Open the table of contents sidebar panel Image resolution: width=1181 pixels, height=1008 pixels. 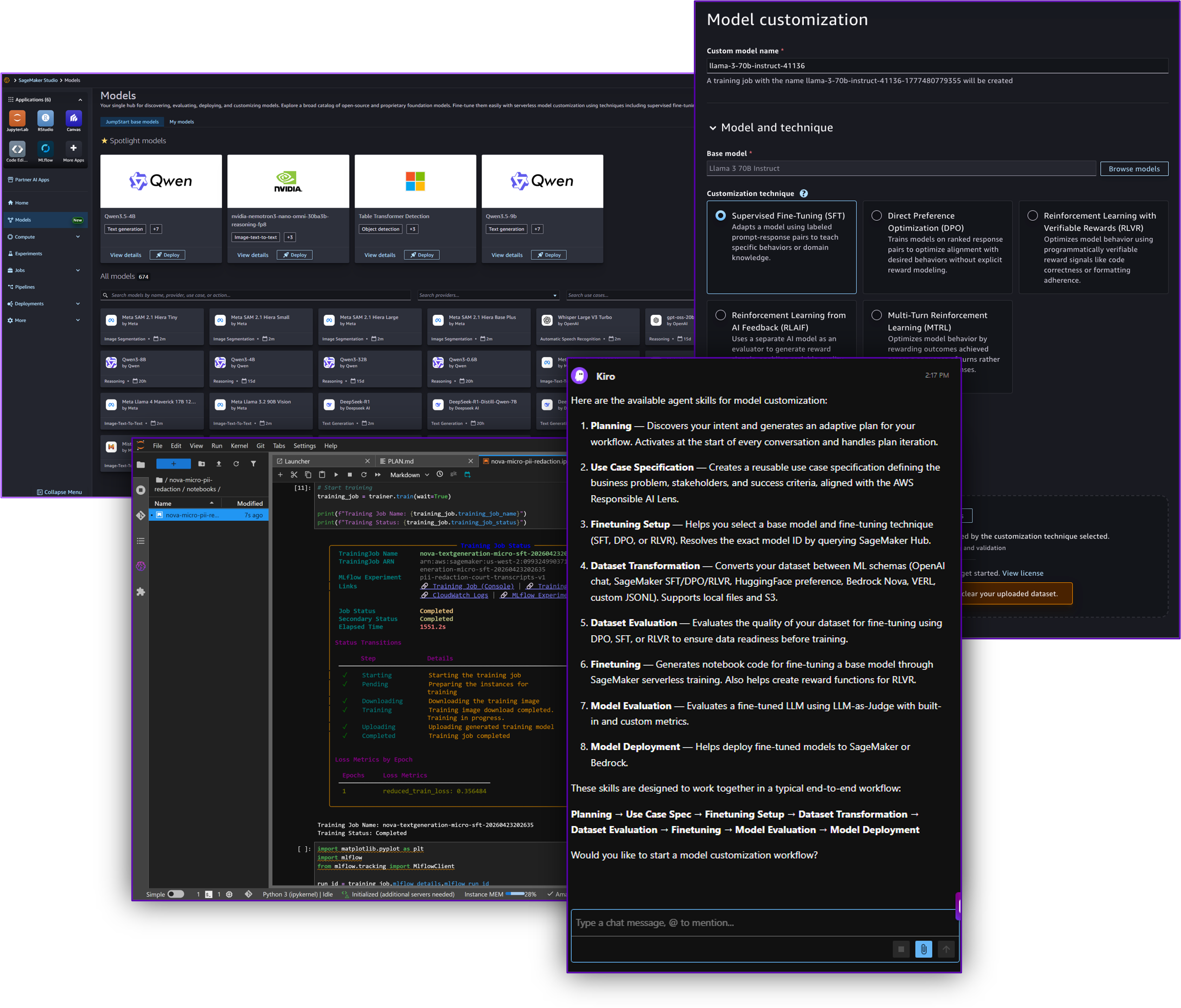coord(141,541)
